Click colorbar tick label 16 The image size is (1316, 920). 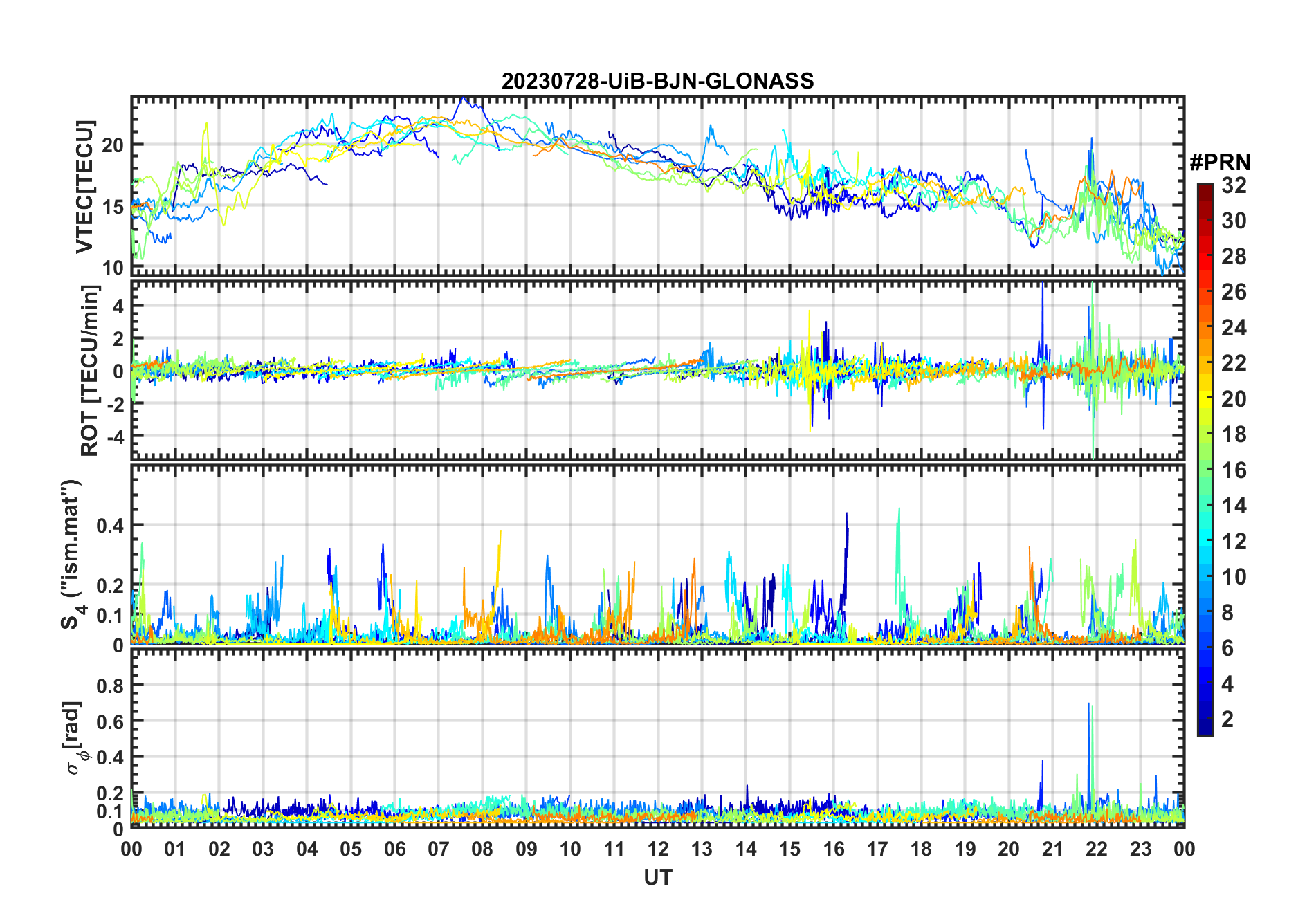point(1234,470)
